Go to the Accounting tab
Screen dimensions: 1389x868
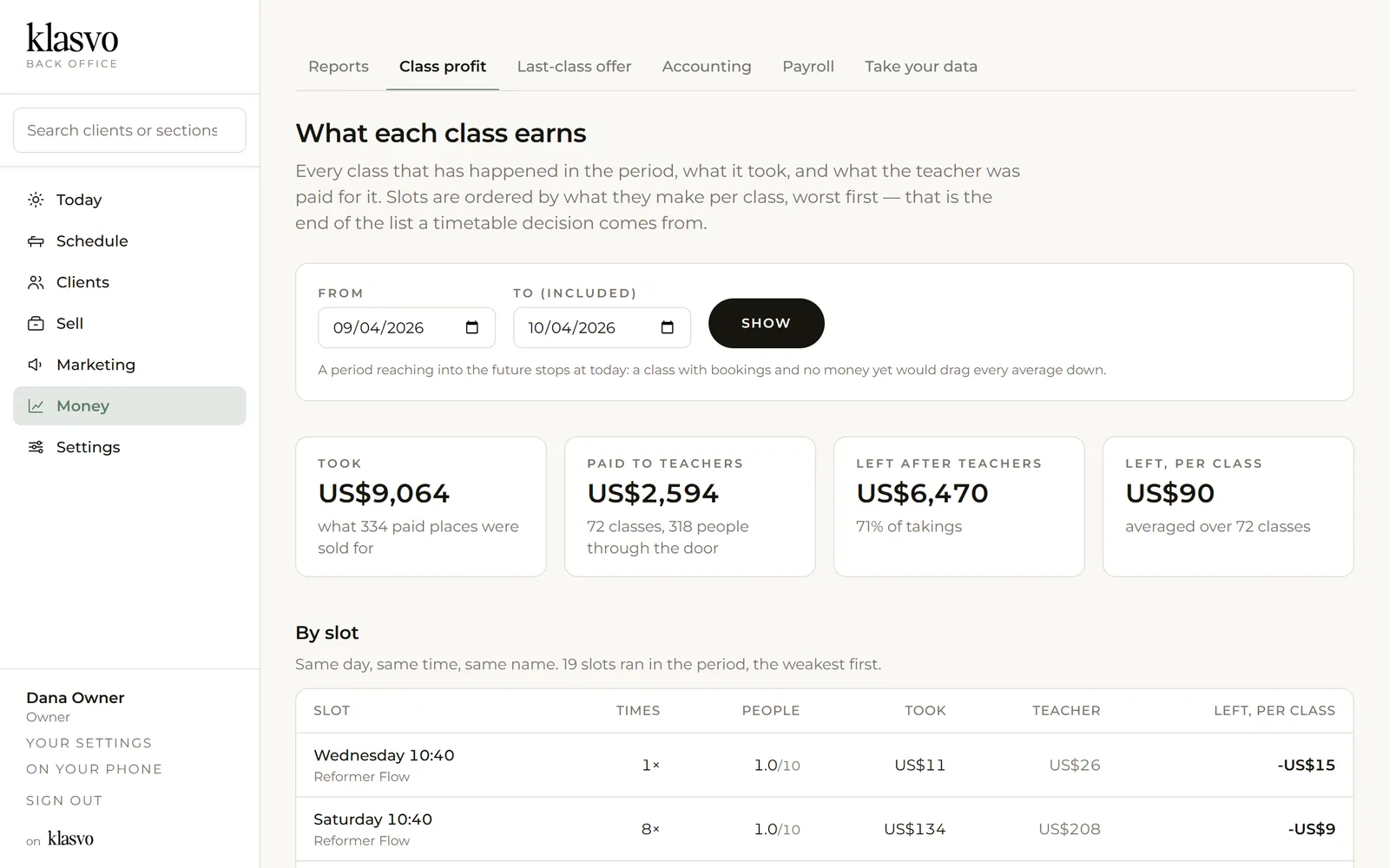[707, 67]
